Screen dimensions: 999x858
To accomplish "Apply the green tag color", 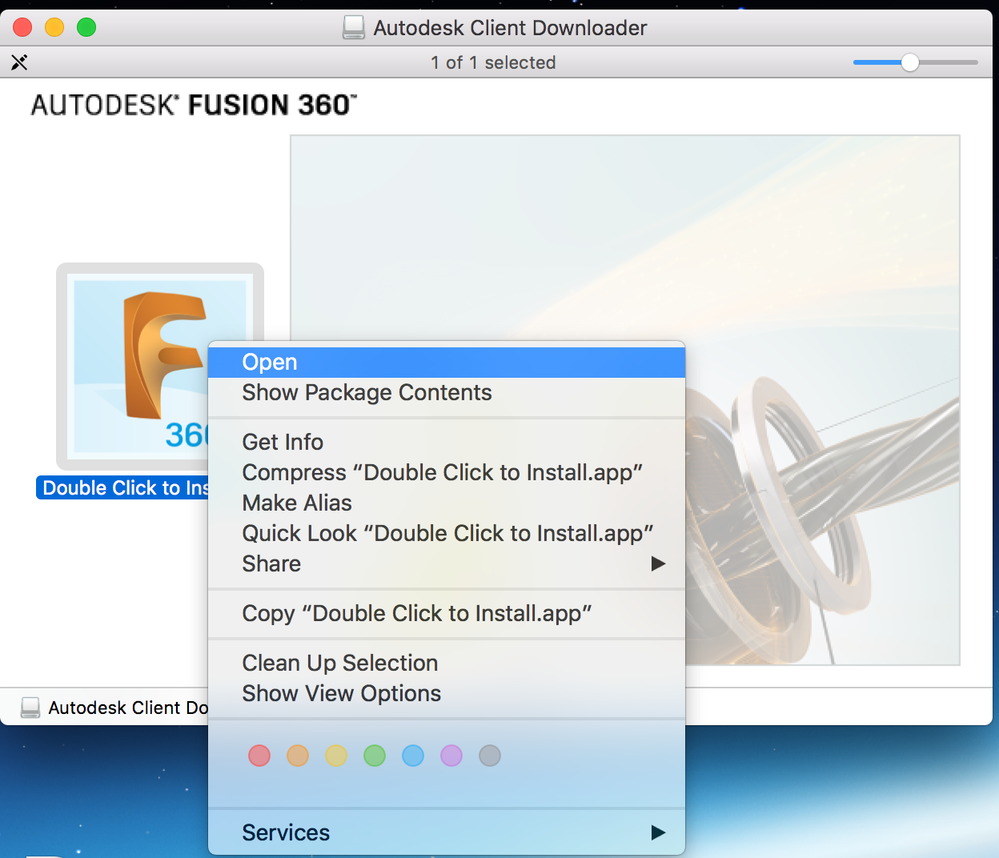I will click(x=375, y=756).
